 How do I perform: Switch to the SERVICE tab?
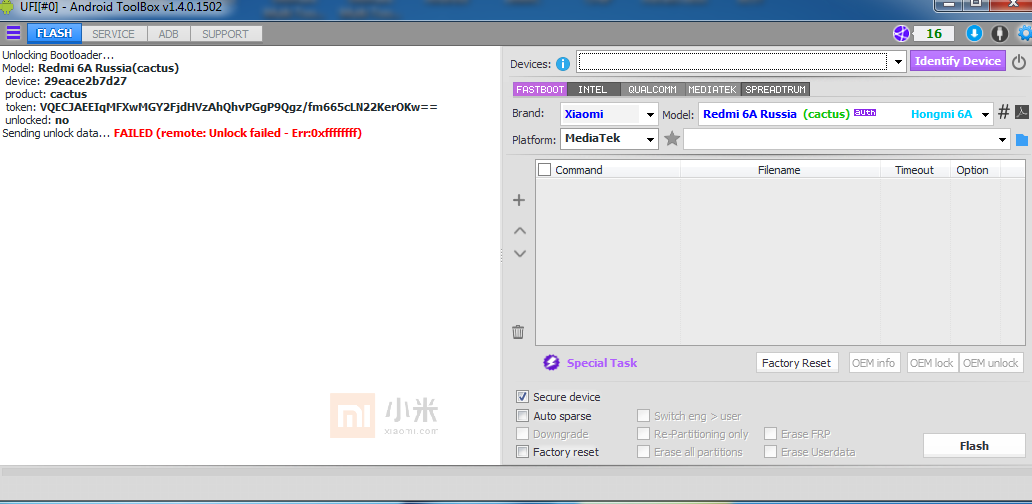[x=113, y=34]
